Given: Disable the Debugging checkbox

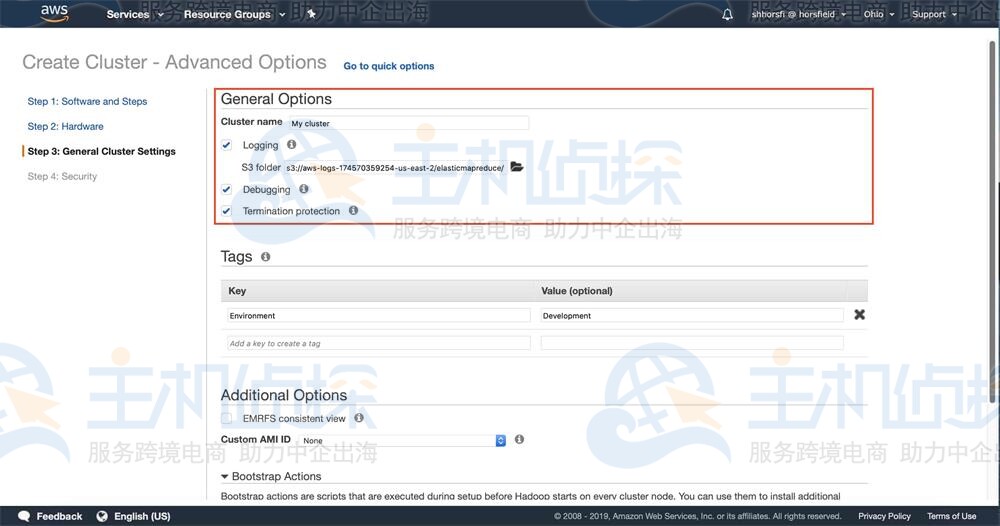Looking at the screenshot, I should pos(227,189).
